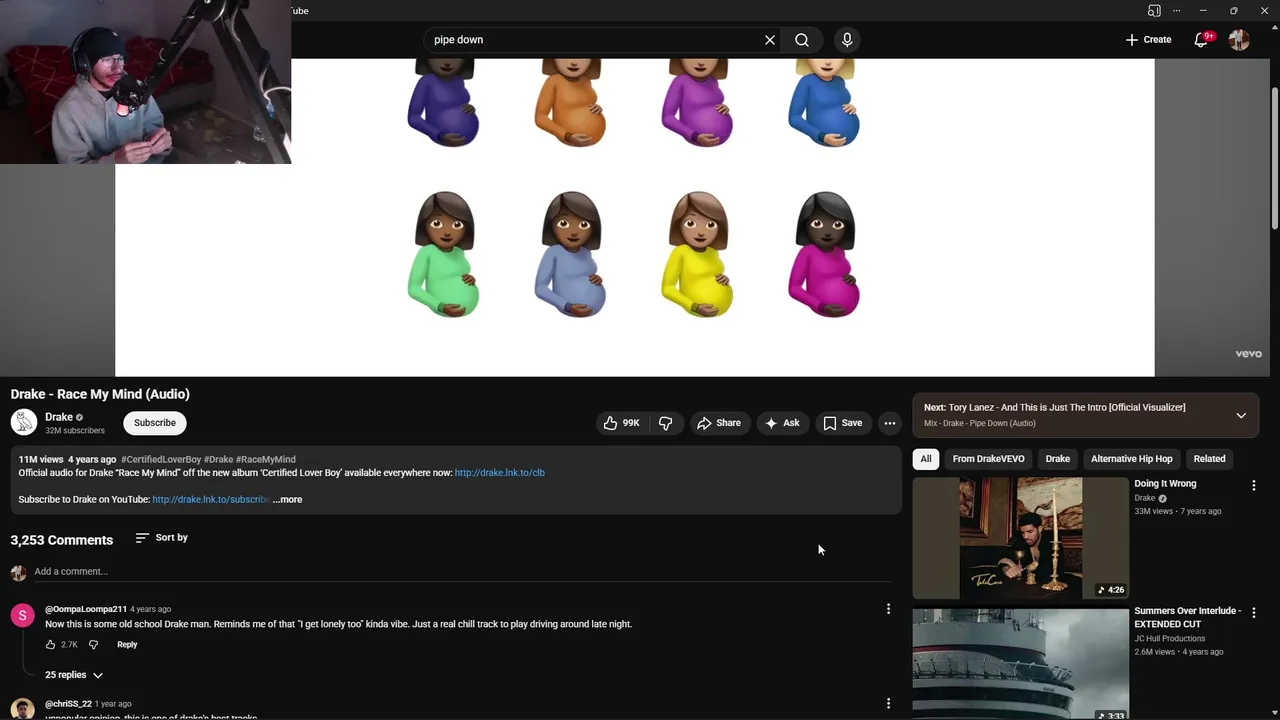
Task: Expand the description with ...more
Action: pyautogui.click(x=287, y=499)
